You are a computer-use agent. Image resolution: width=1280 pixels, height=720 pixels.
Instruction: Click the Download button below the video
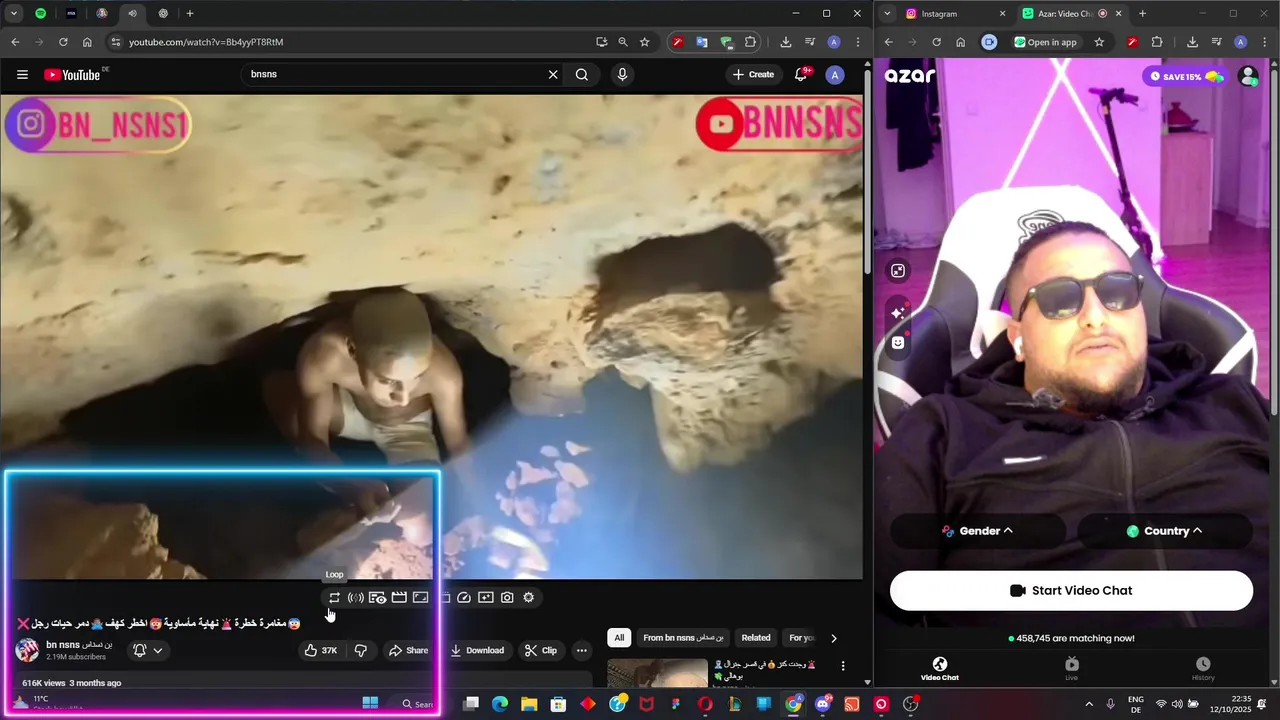[477, 650]
